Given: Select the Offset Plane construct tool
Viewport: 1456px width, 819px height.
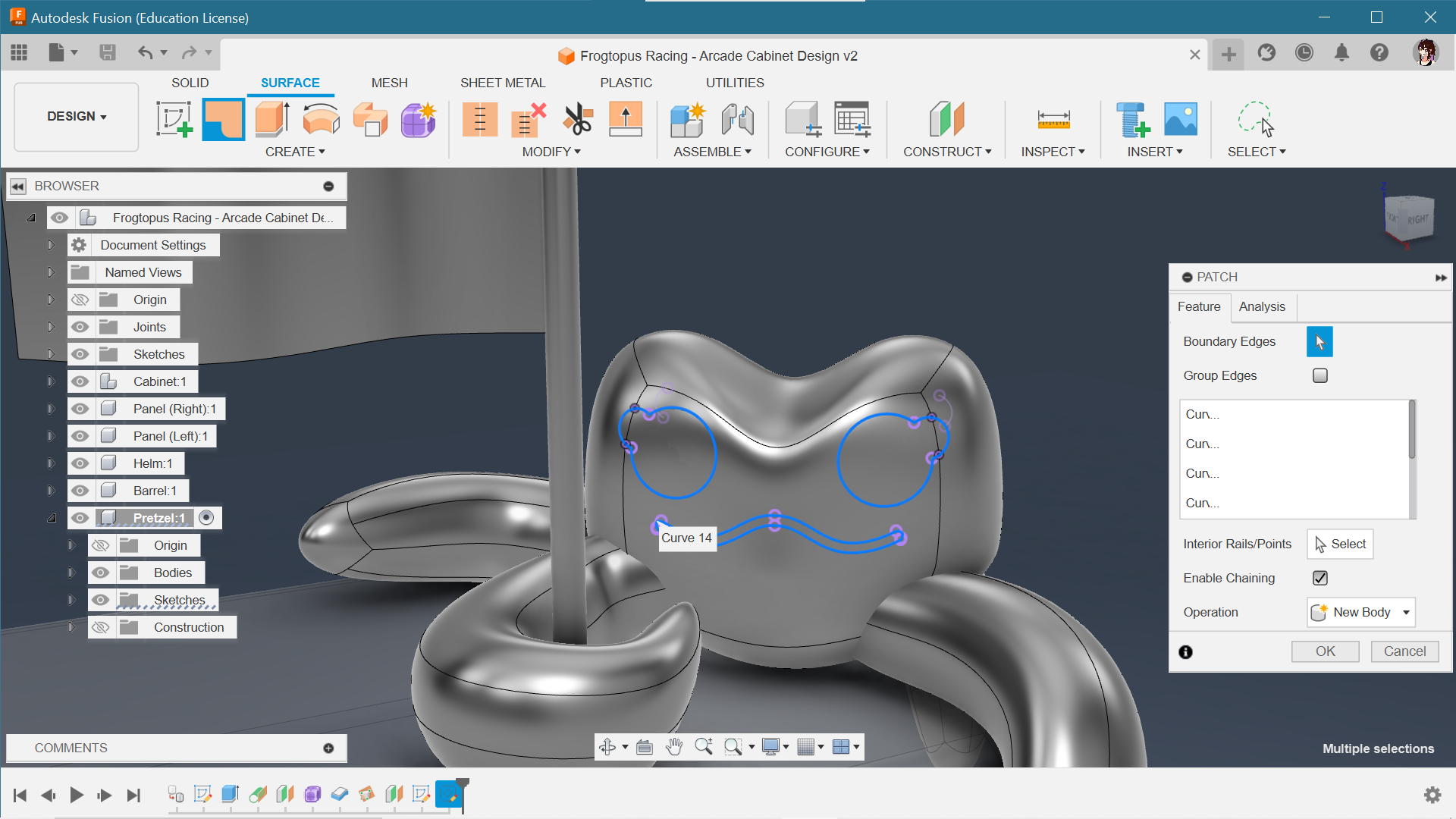Looking at the screenshot, I should [946, 120].
